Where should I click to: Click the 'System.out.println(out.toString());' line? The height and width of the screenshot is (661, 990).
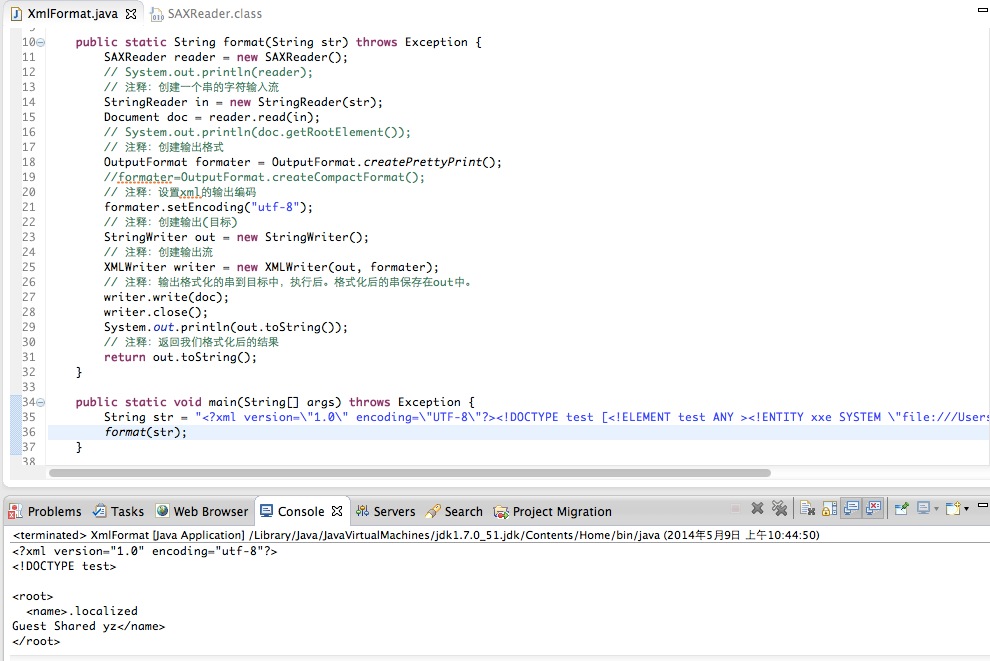coord(225,328)
